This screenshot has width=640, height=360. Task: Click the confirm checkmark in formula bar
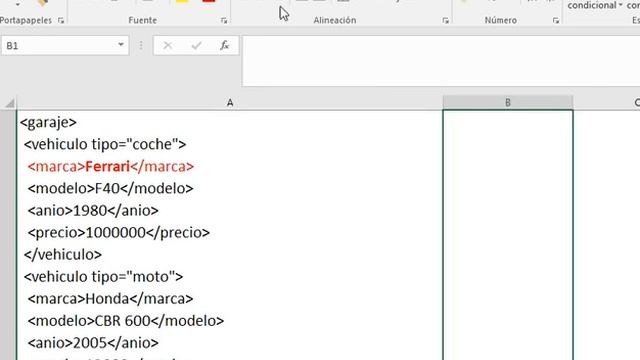[196, 45]
